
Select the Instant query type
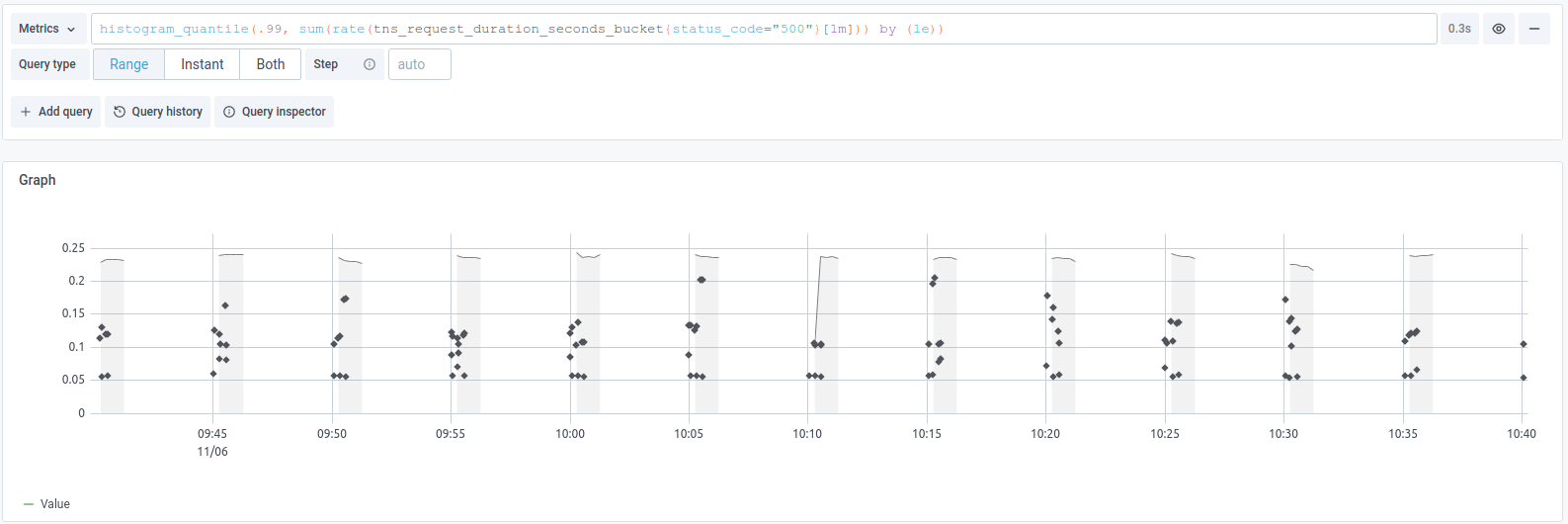click(x=202, y=64)
